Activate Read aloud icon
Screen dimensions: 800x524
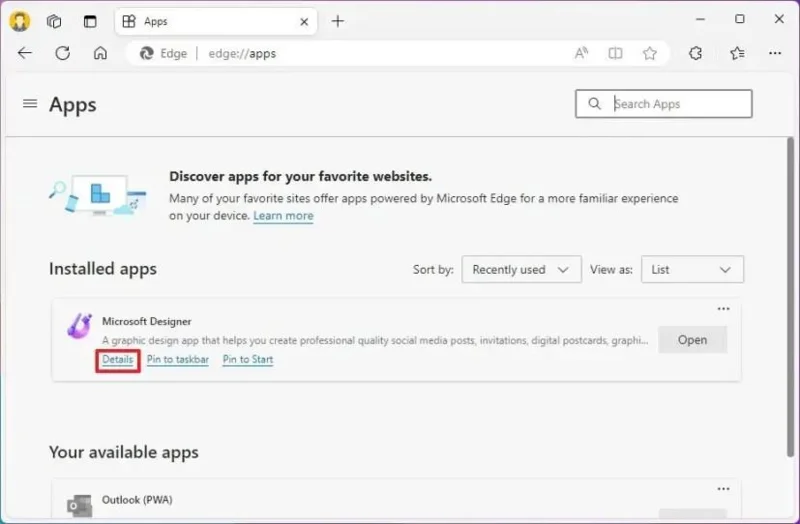pos(581,53)
